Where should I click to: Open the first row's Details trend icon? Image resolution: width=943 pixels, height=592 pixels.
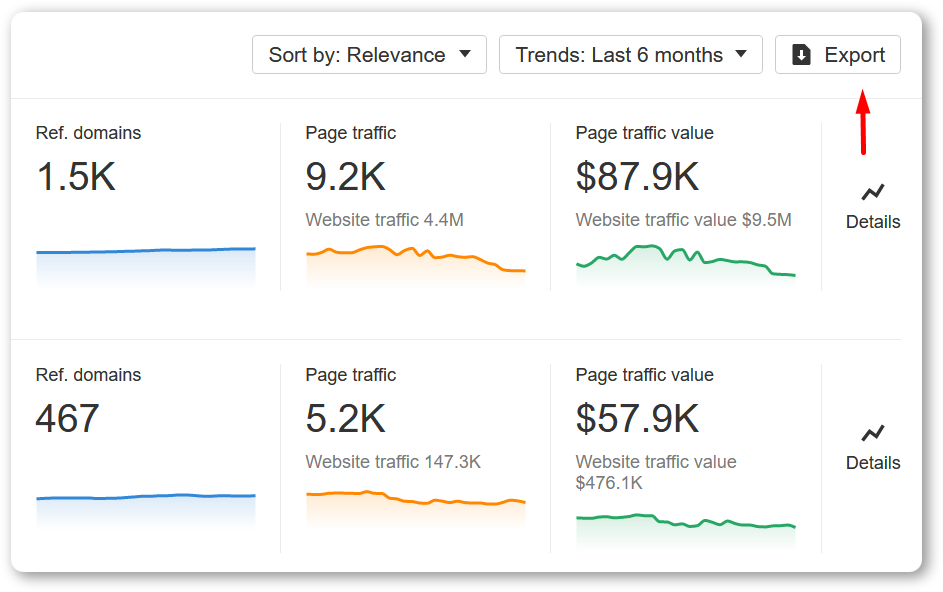873,192
